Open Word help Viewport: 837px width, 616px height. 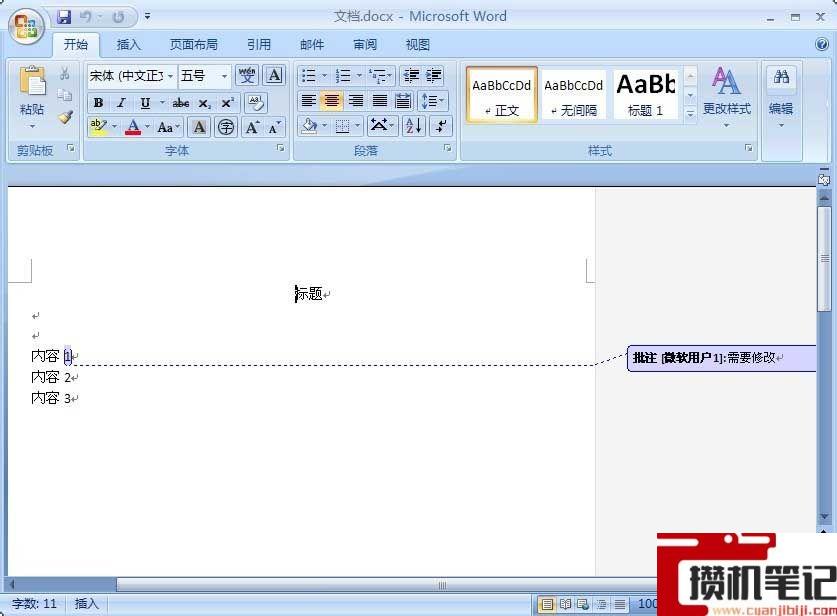[x=822, y=44]
